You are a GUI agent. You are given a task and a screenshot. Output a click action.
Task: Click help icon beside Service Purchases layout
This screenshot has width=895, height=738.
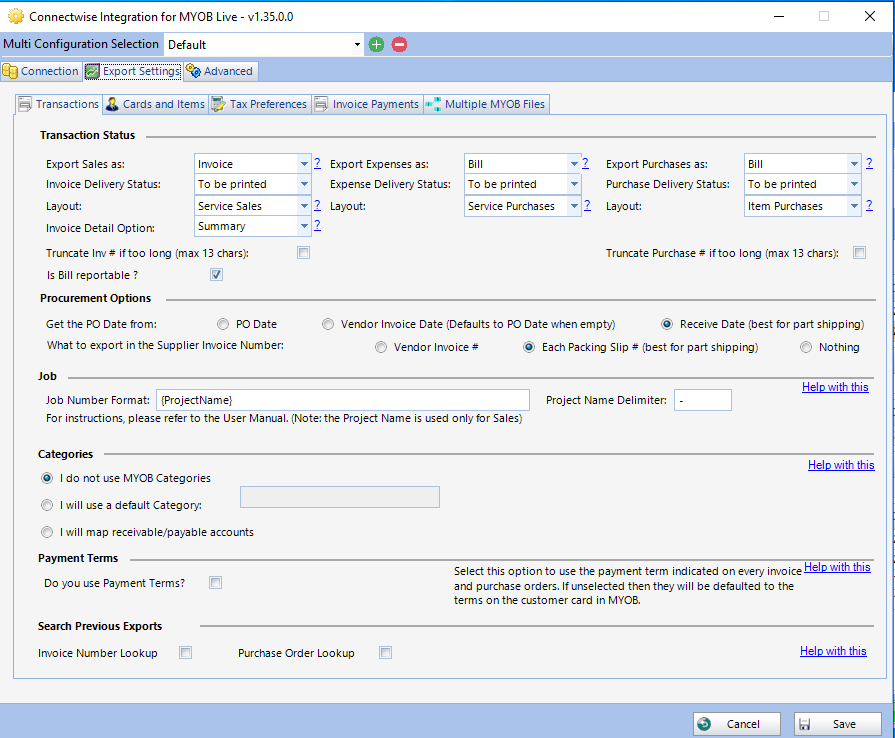(x=587, y=205)
